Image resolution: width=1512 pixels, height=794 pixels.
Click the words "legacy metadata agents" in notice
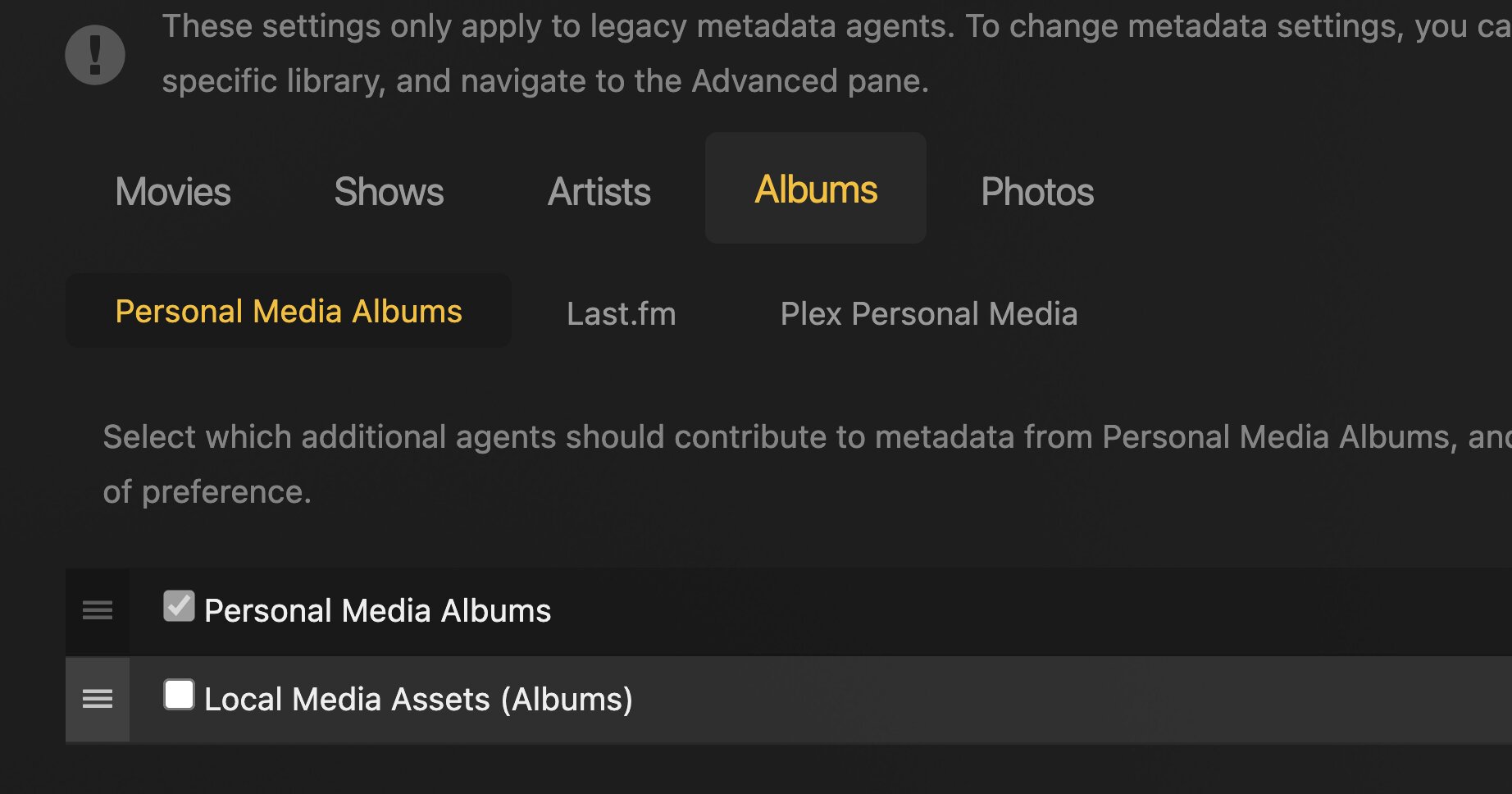(x=772, y=26)
